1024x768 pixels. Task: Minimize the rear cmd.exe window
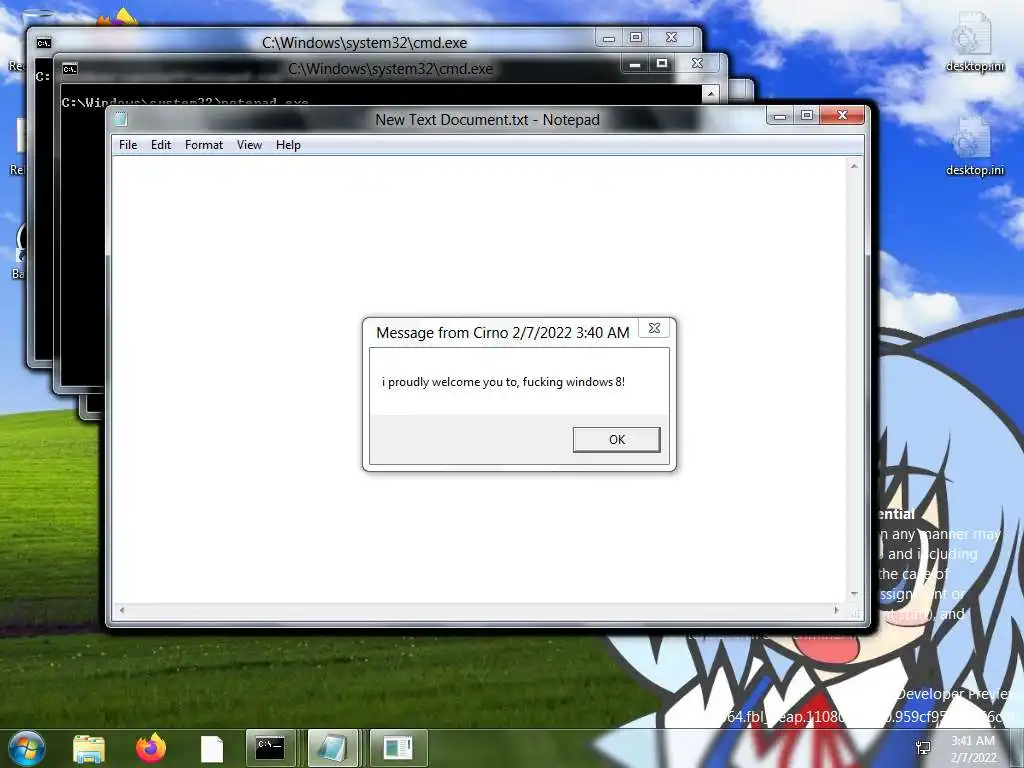(609, 38)
